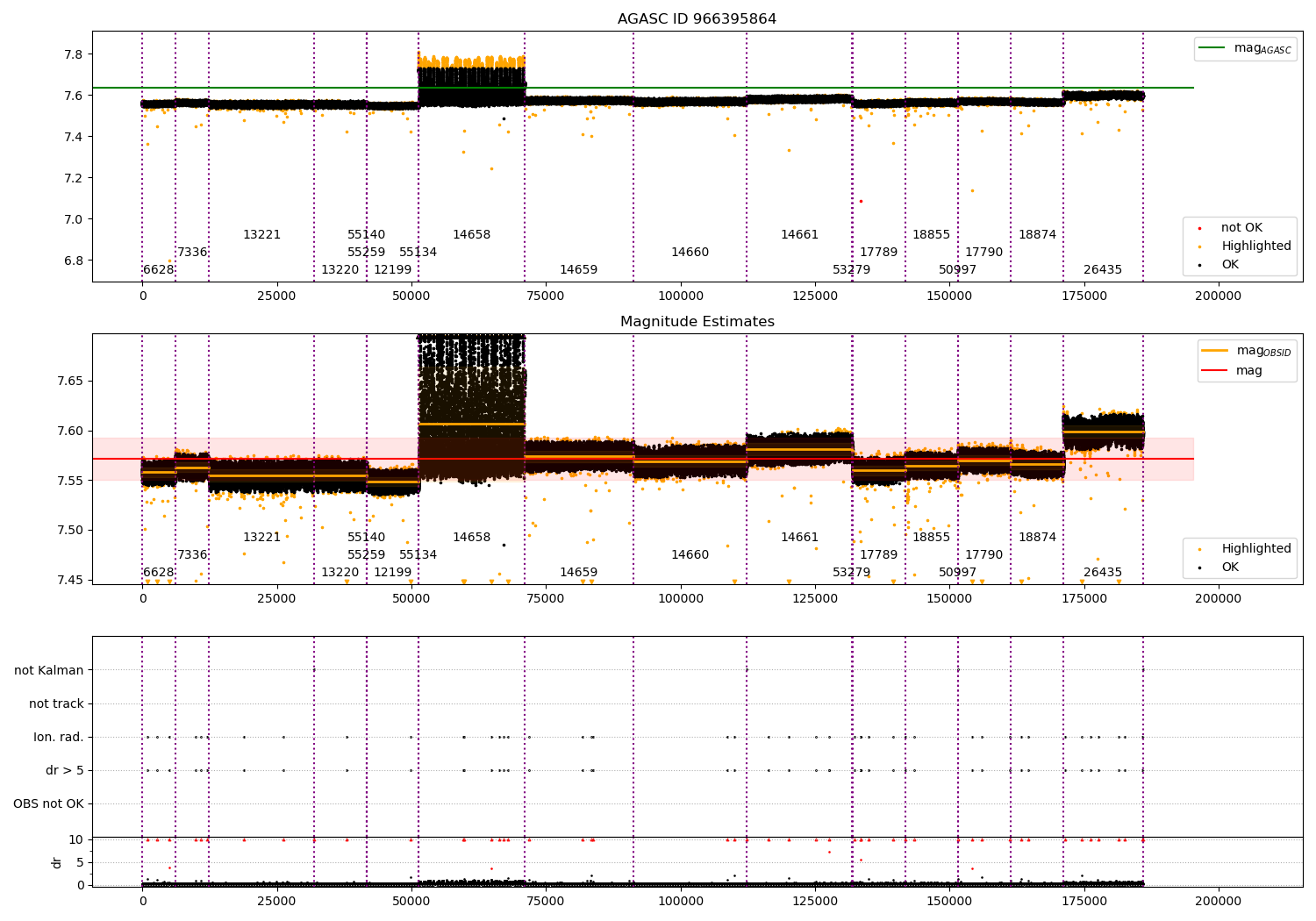This screenshot has height=921, width=1316.
Task: Click the 'dr > 5' axis label
Action: click(65, 770)
